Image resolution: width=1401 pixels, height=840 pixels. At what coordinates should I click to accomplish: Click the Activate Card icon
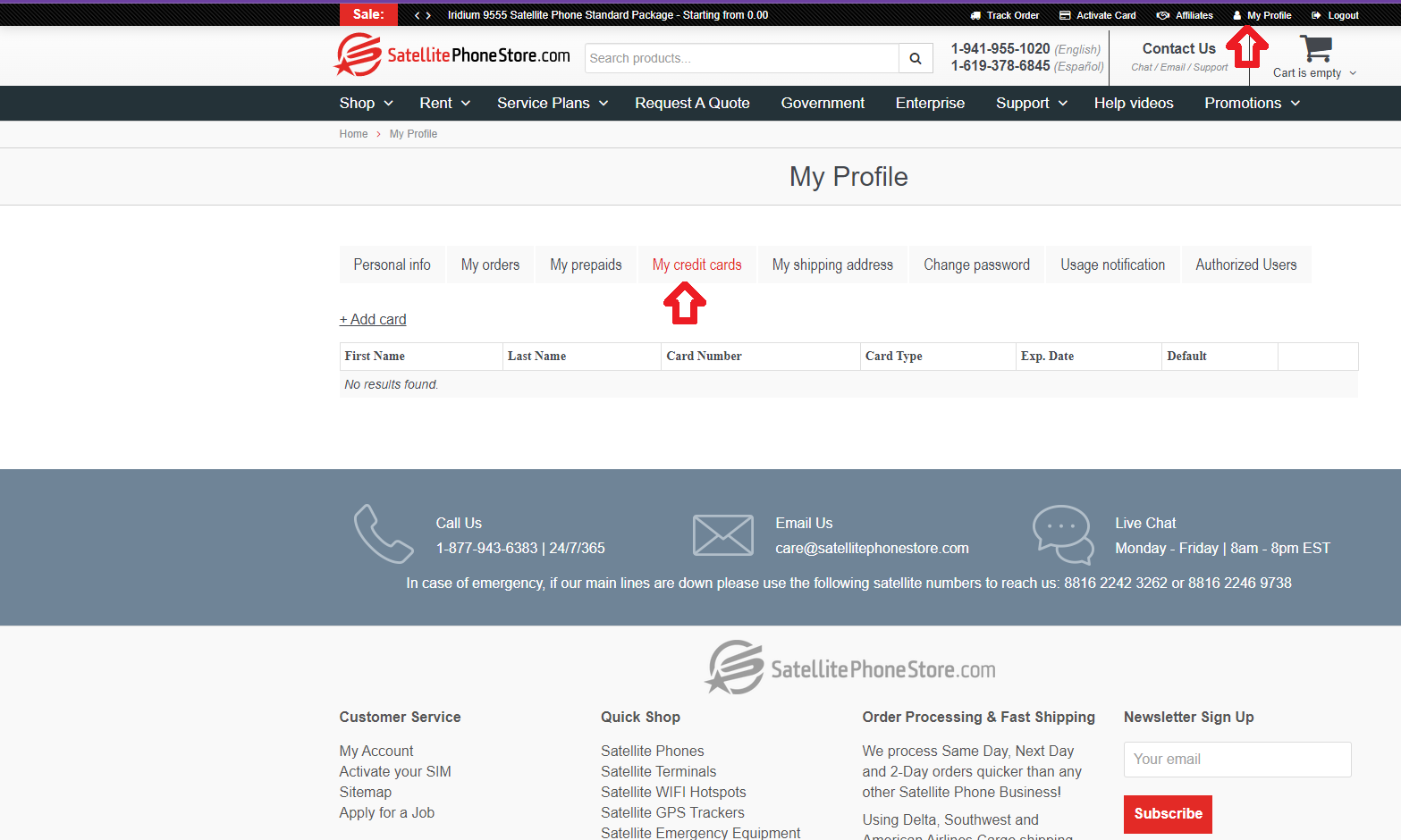click(1065, 15)
